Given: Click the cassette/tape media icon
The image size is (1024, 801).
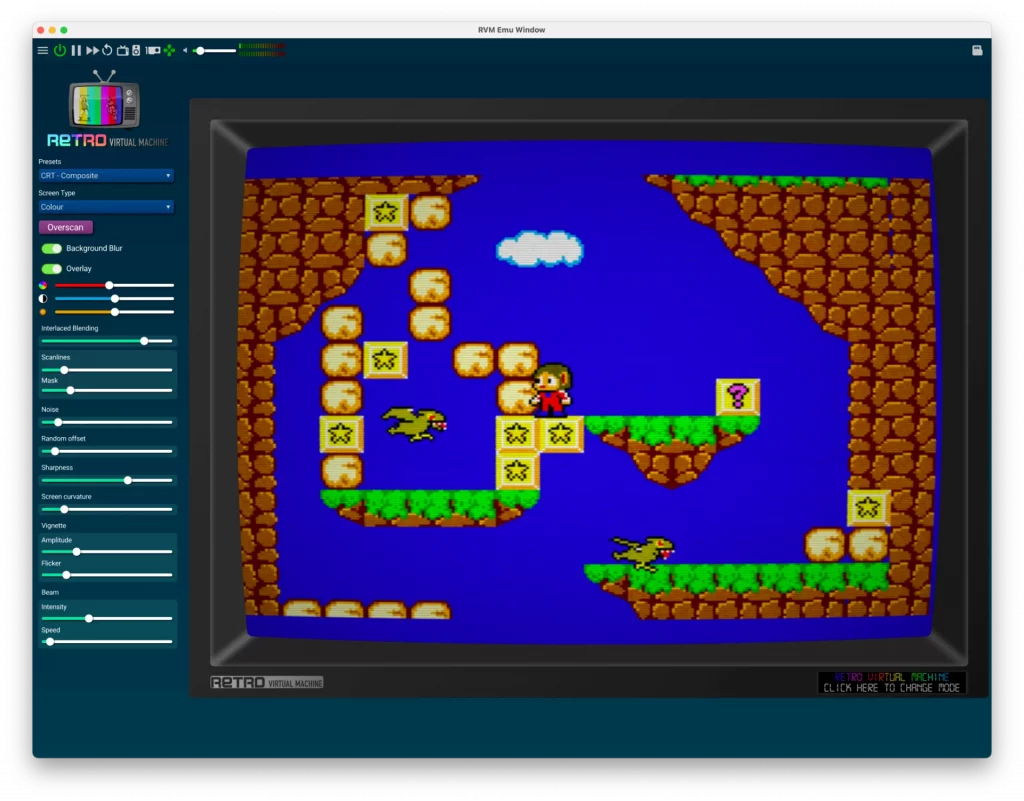Looking at the screenshot, I should pos(153,50).
